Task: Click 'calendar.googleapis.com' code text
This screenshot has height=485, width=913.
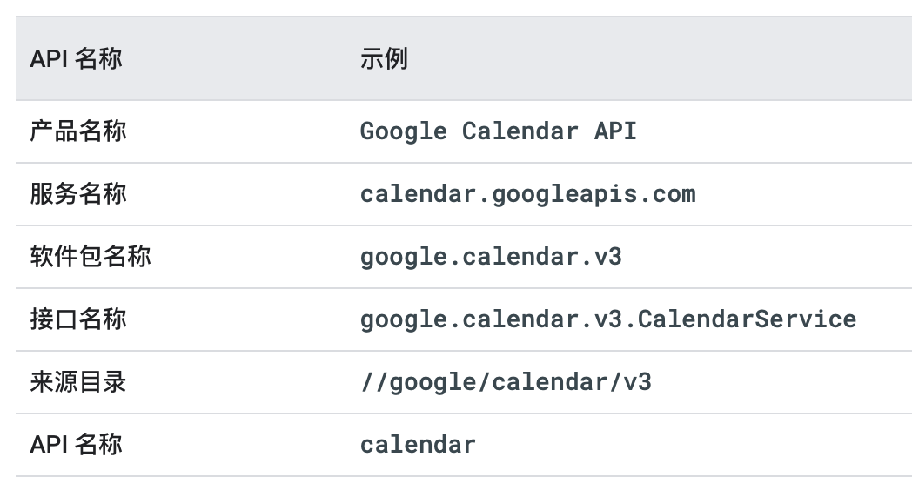Action: (528, 194)
